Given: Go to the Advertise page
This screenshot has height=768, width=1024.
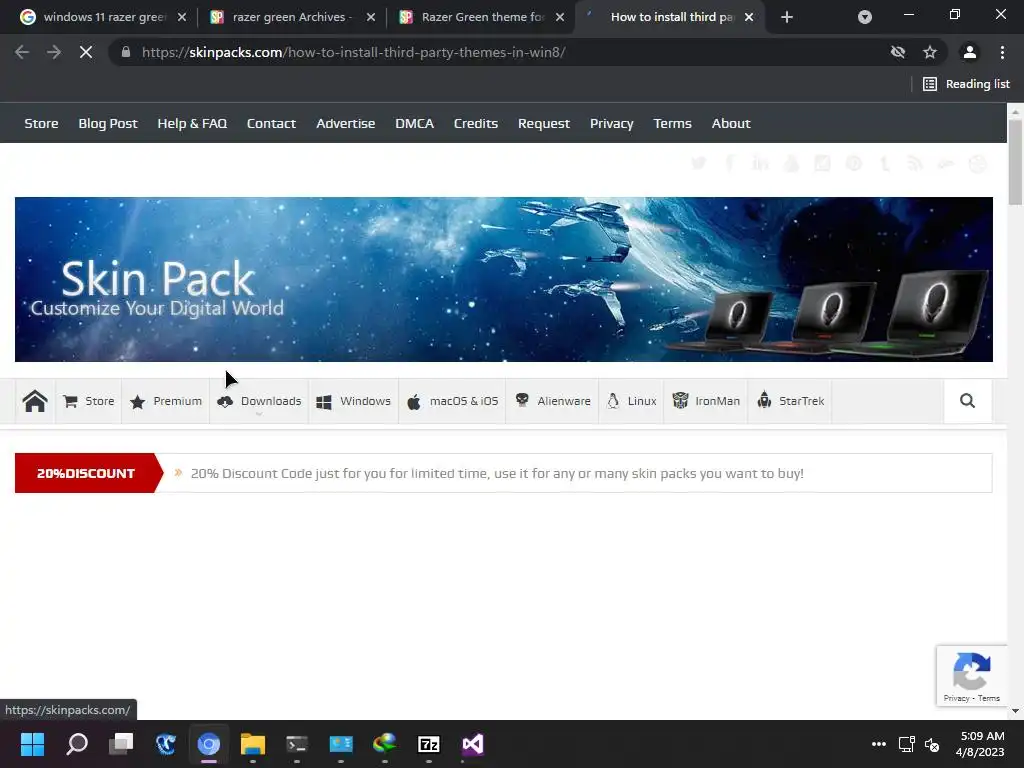Looking at the screenshot, I should pyautogui.click(x=345, y=123).
